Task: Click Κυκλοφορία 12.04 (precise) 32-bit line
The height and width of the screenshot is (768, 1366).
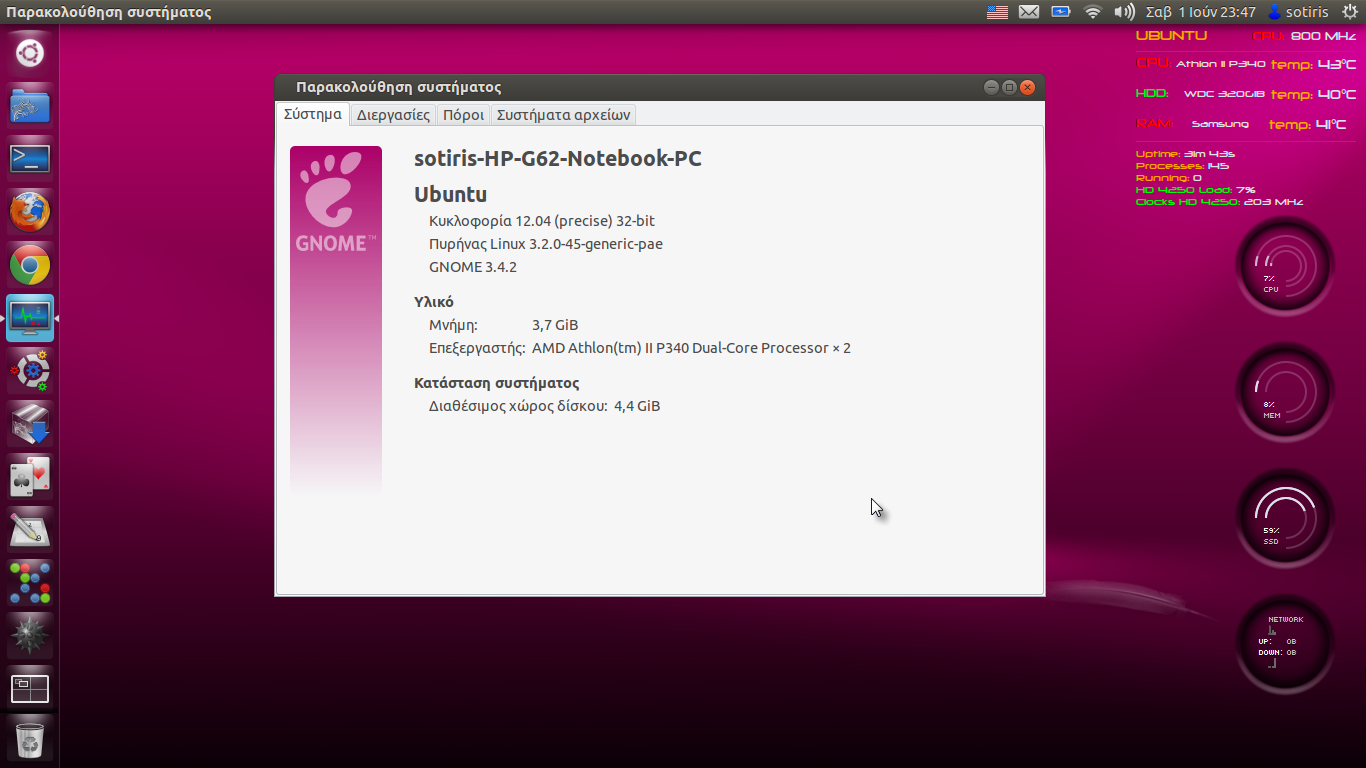Action: point(542,220)
